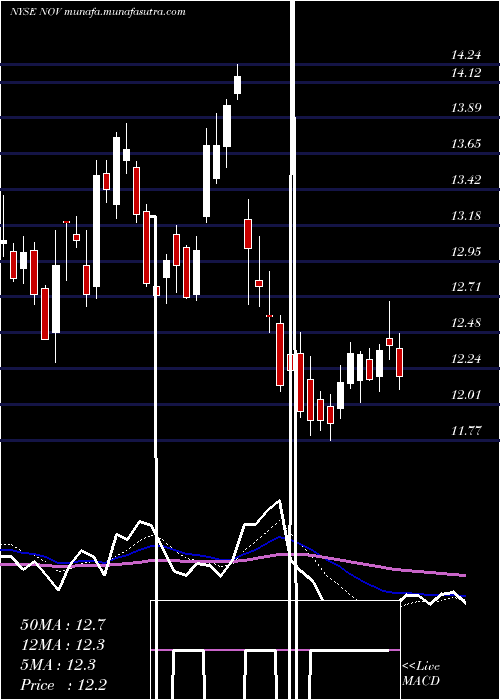500x700 pixels.
Task: Click the 14.24 price level label
Action: tap(466, 55)
